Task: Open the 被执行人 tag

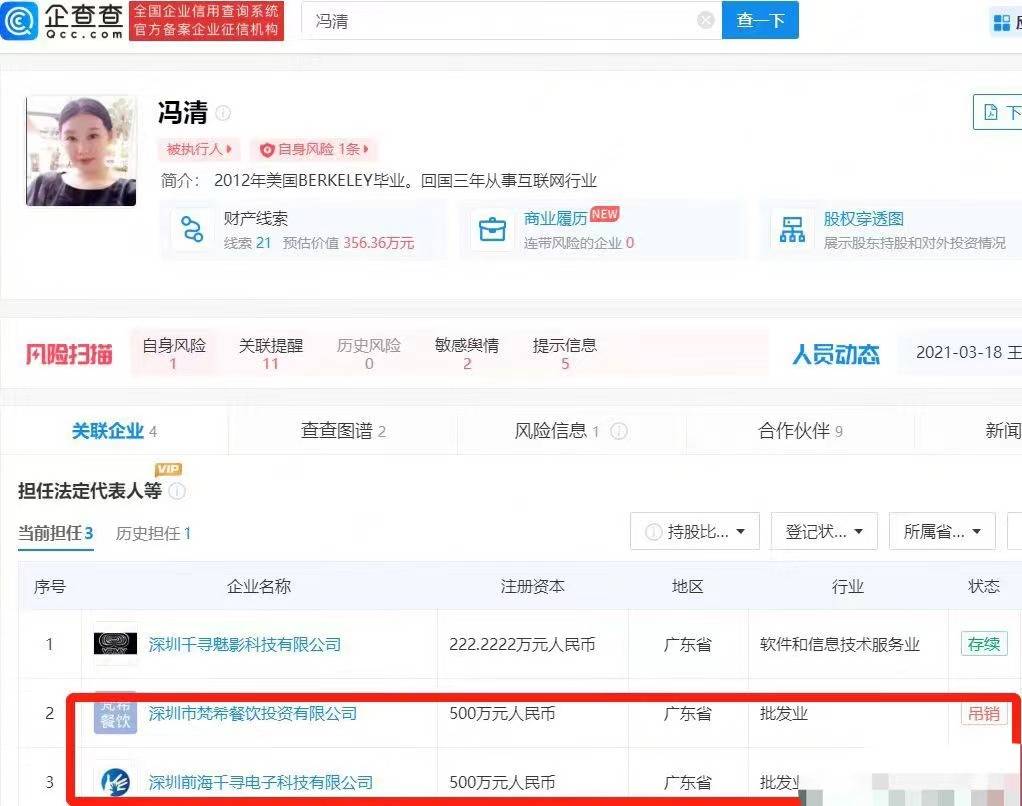Action: pos(199,149)
